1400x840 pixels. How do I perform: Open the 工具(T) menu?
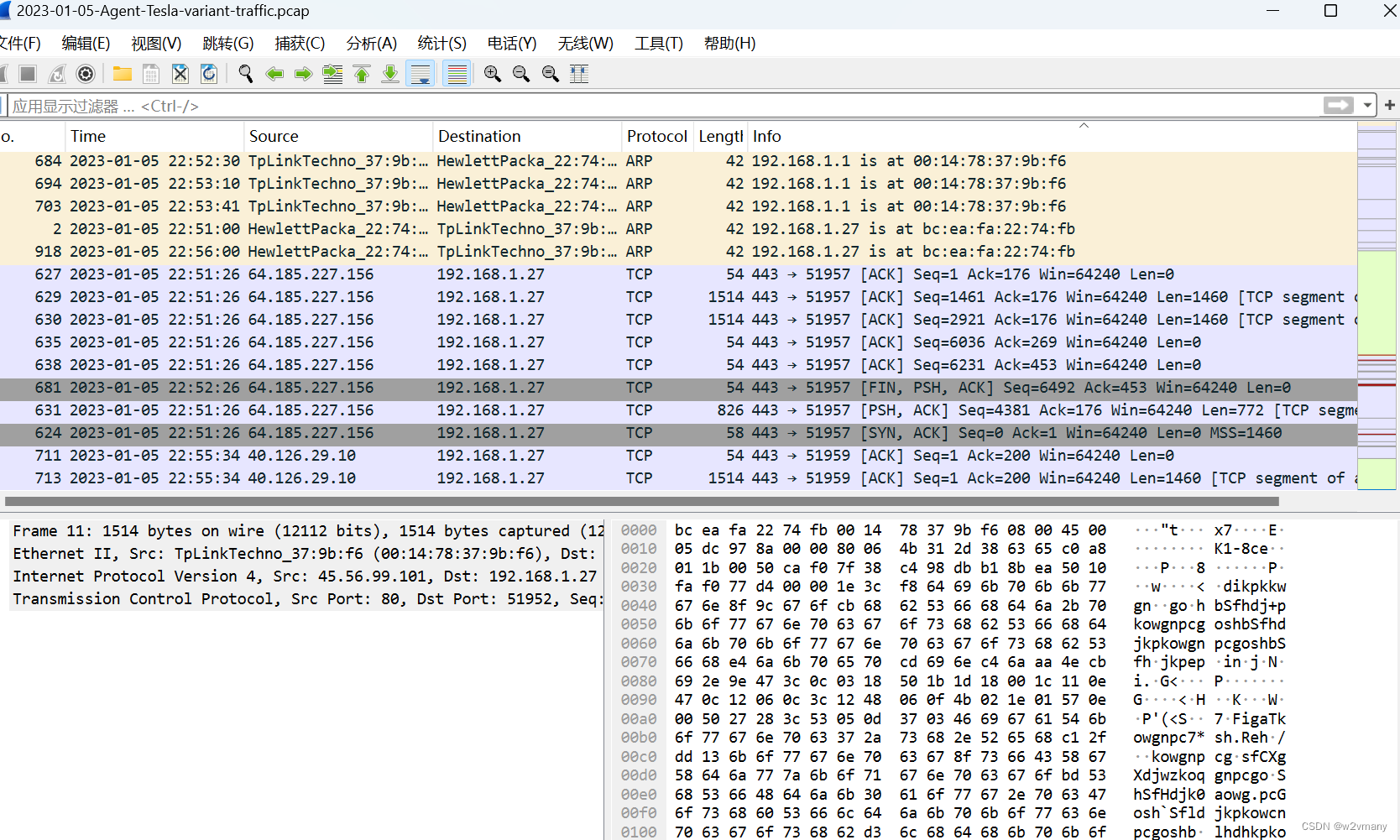pos(659,43)
